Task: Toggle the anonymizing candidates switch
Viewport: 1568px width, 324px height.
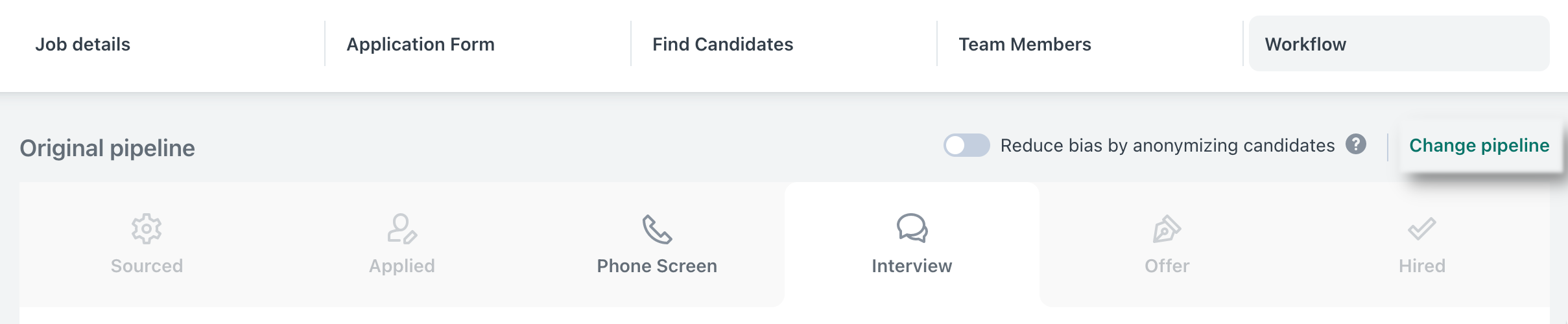Action: coord(966,145)
